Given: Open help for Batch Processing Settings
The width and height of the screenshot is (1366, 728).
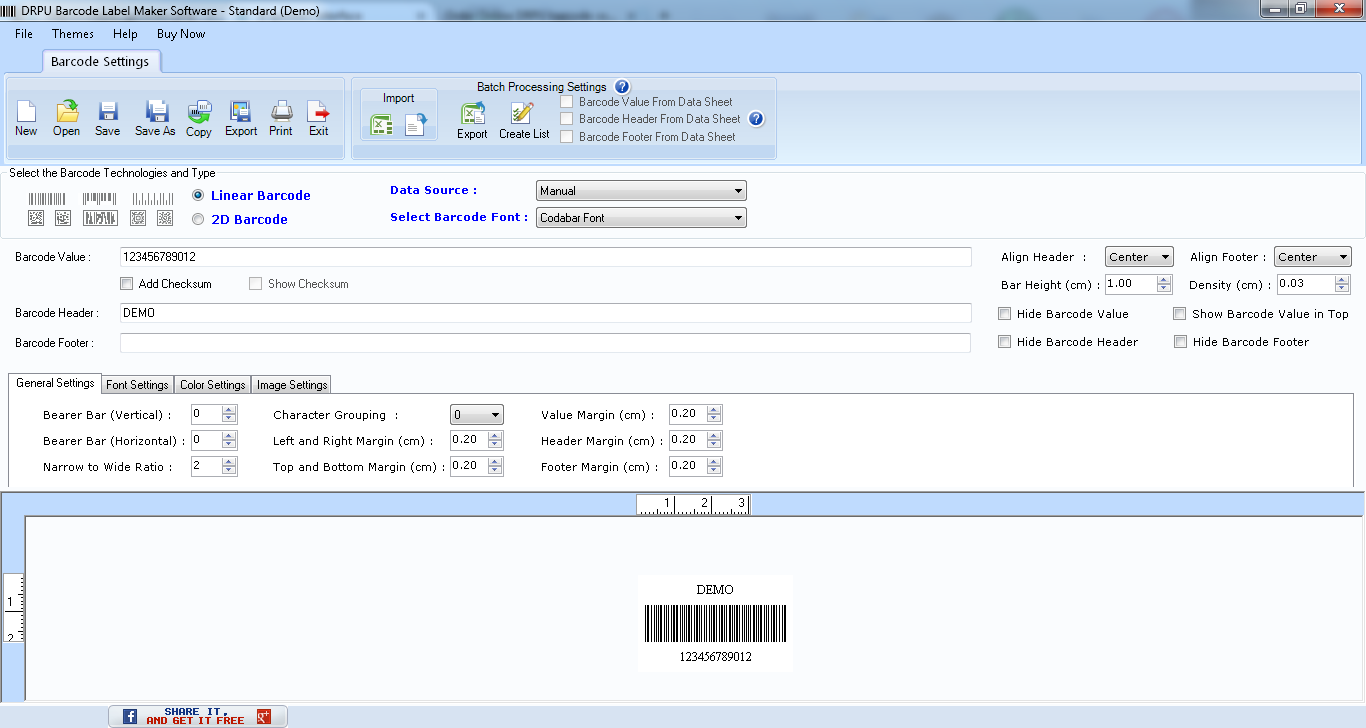Looking at the screenshot, I should pos(622,87).
